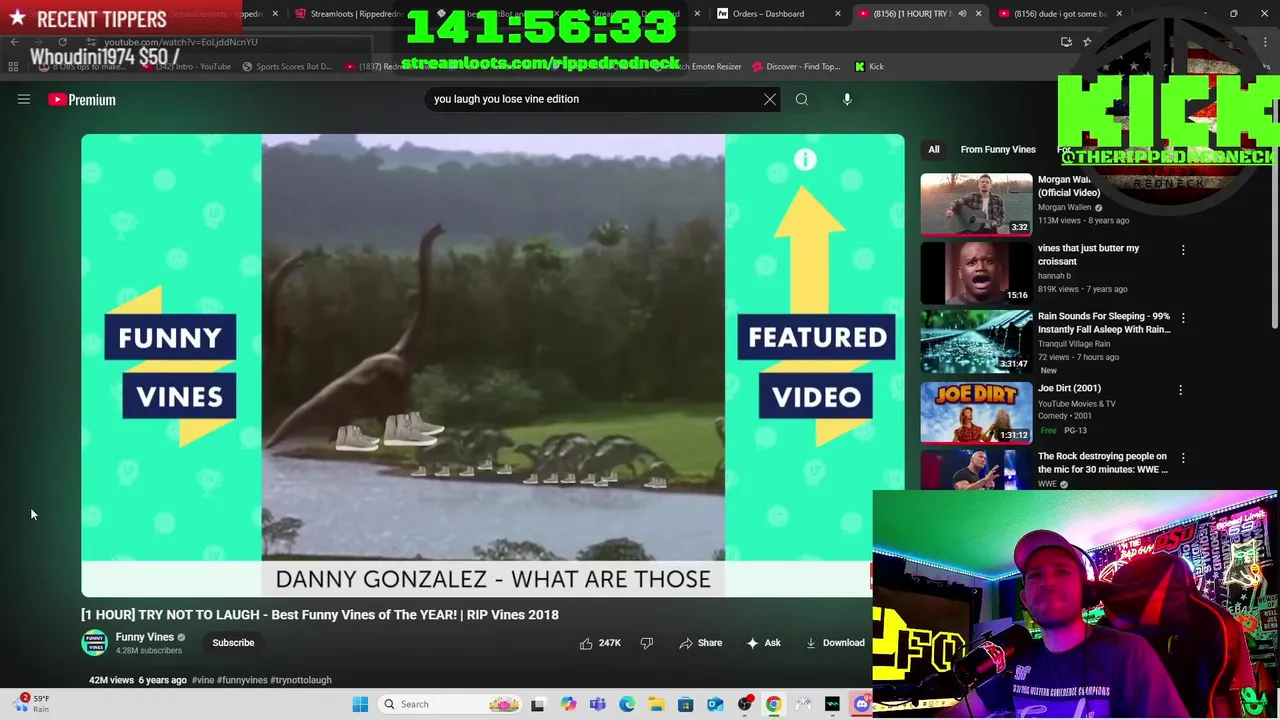Play vines that butter my croissant thumbnail
Screen dimensions: 1280x720
(976, 272)
